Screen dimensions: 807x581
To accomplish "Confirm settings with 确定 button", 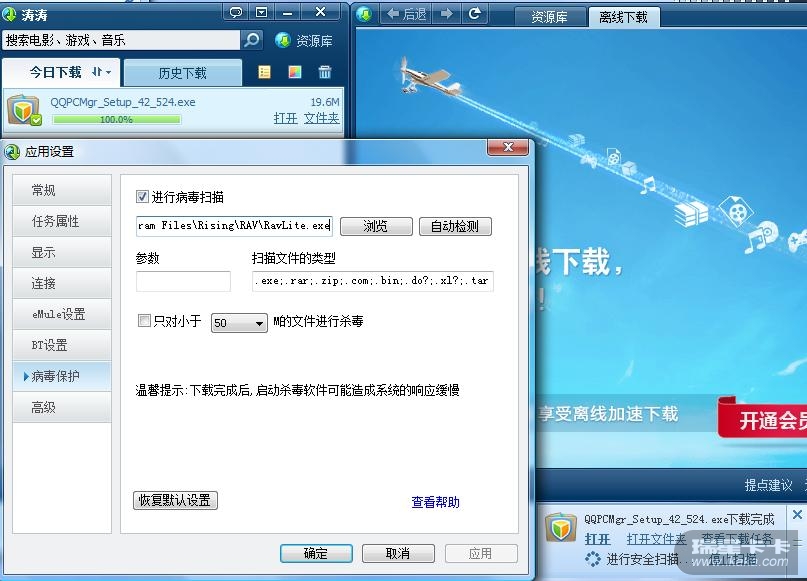I will point(316,553).
